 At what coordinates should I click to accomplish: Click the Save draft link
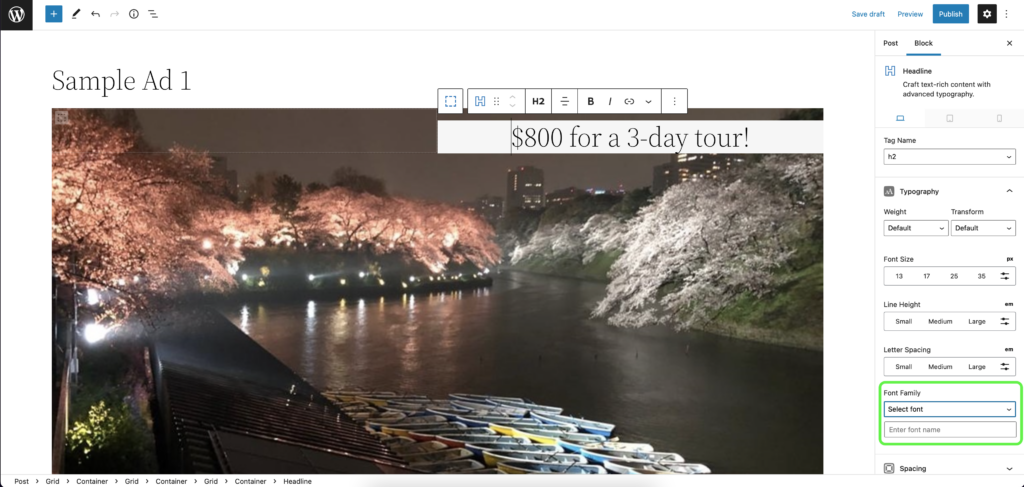tap(868, 14)
